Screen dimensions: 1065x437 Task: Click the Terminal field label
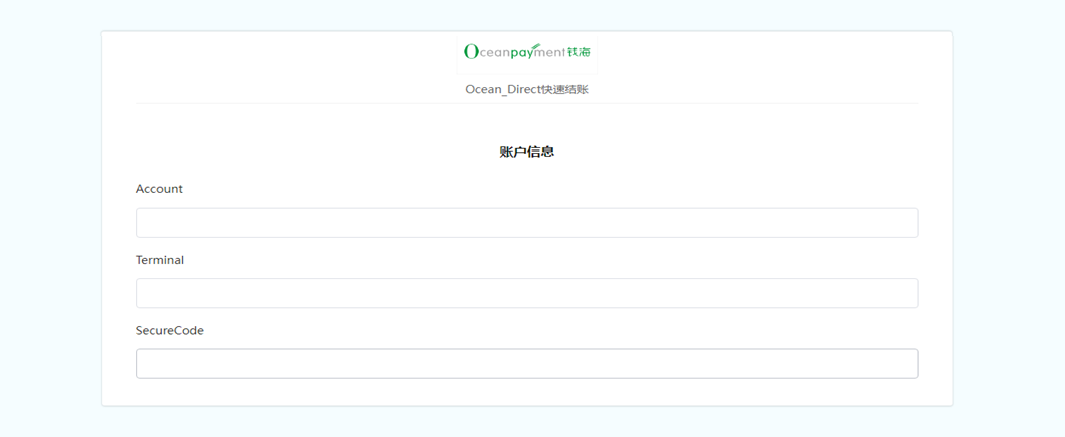tap(160, 260)
